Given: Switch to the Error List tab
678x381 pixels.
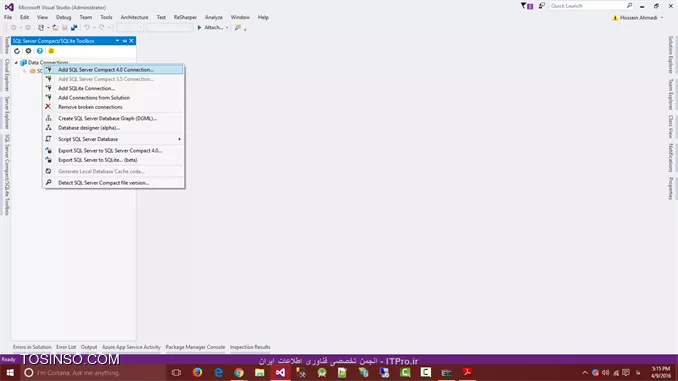Looking at the screenshot, I should (66, 347).
